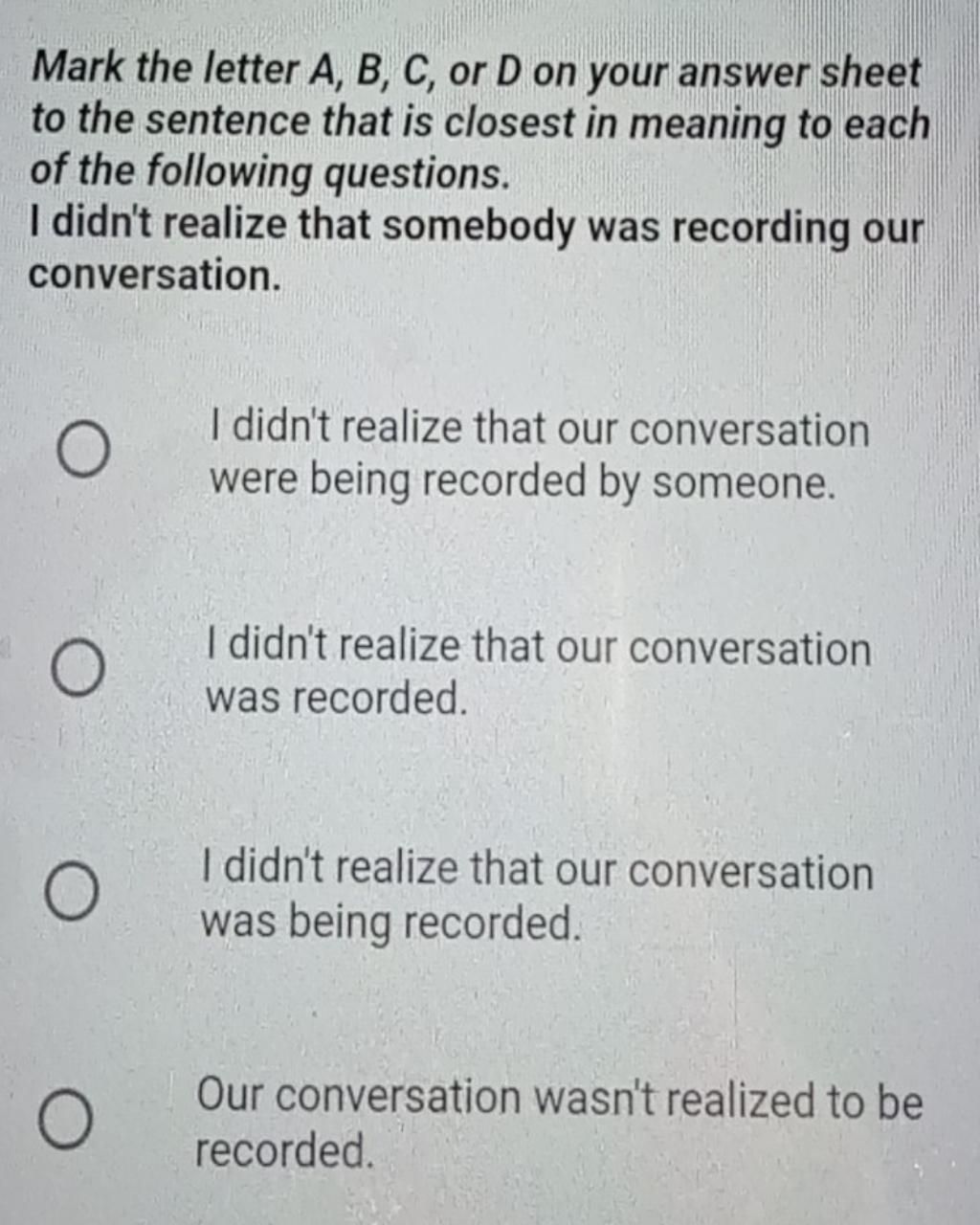Click the answer text 'was recorded.'
The width and height of the screenshot is (980, 1225).
click(x=336, y=698)
